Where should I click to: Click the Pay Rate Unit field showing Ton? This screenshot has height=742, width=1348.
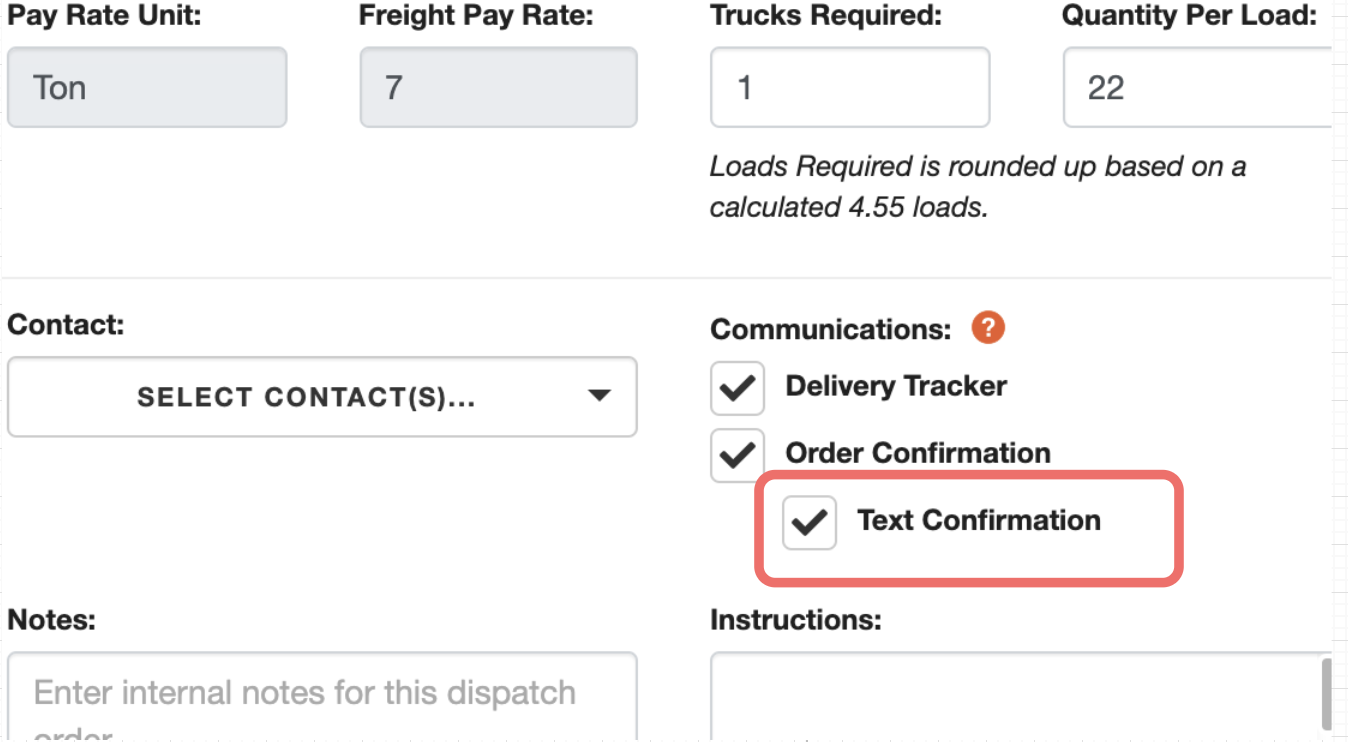pyautogui.click(x=147, y=87)
